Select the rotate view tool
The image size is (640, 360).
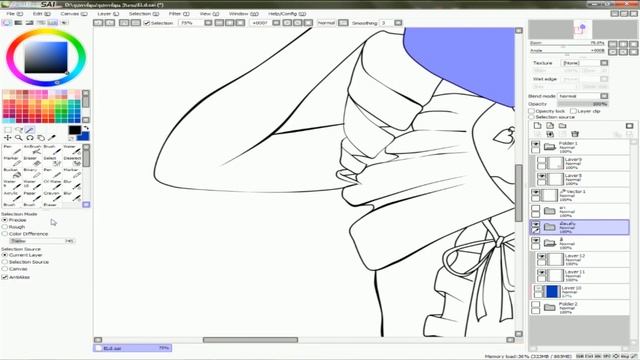pos(30,138)
